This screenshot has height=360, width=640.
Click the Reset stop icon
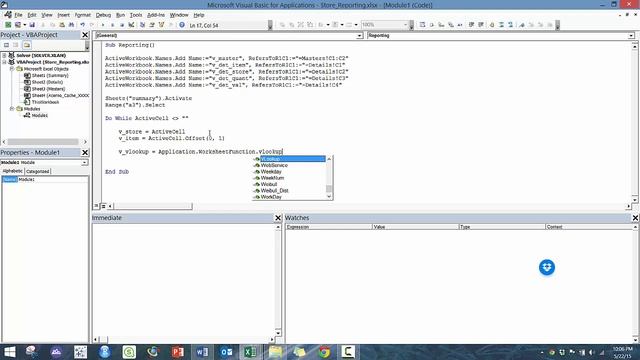pyautogui.click(x=122, y=25)
